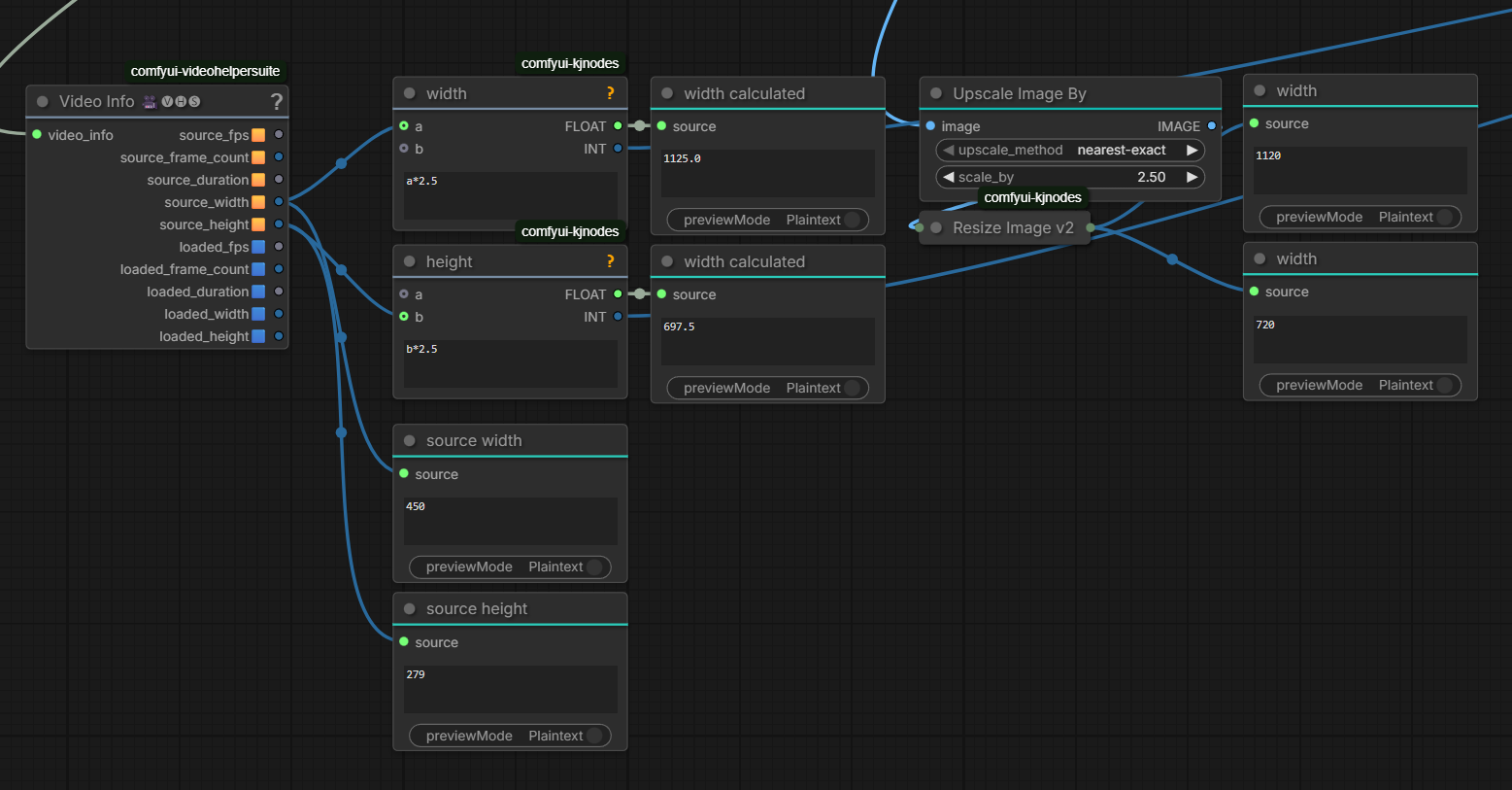Click input socket b on the height node
This screenshot has height=790, width=1512.
(404, 317)
